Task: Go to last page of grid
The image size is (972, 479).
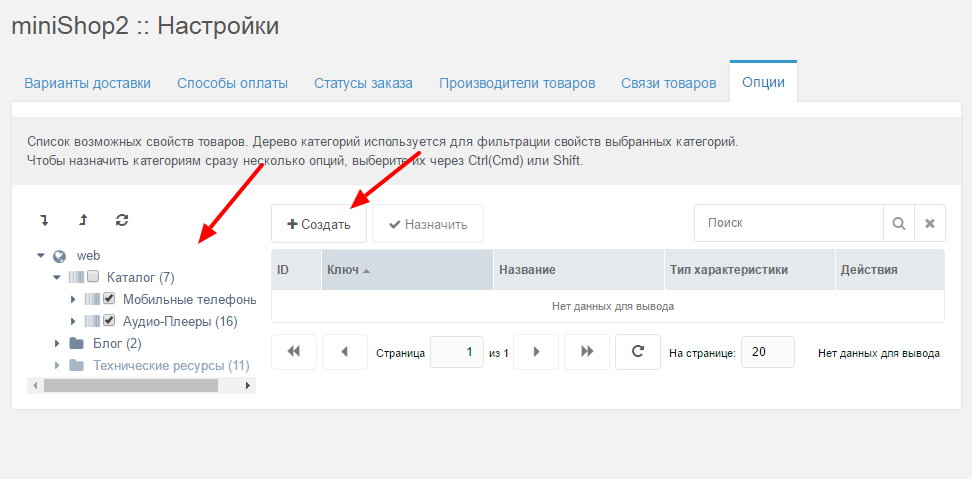Action: [x=587, y=352]
